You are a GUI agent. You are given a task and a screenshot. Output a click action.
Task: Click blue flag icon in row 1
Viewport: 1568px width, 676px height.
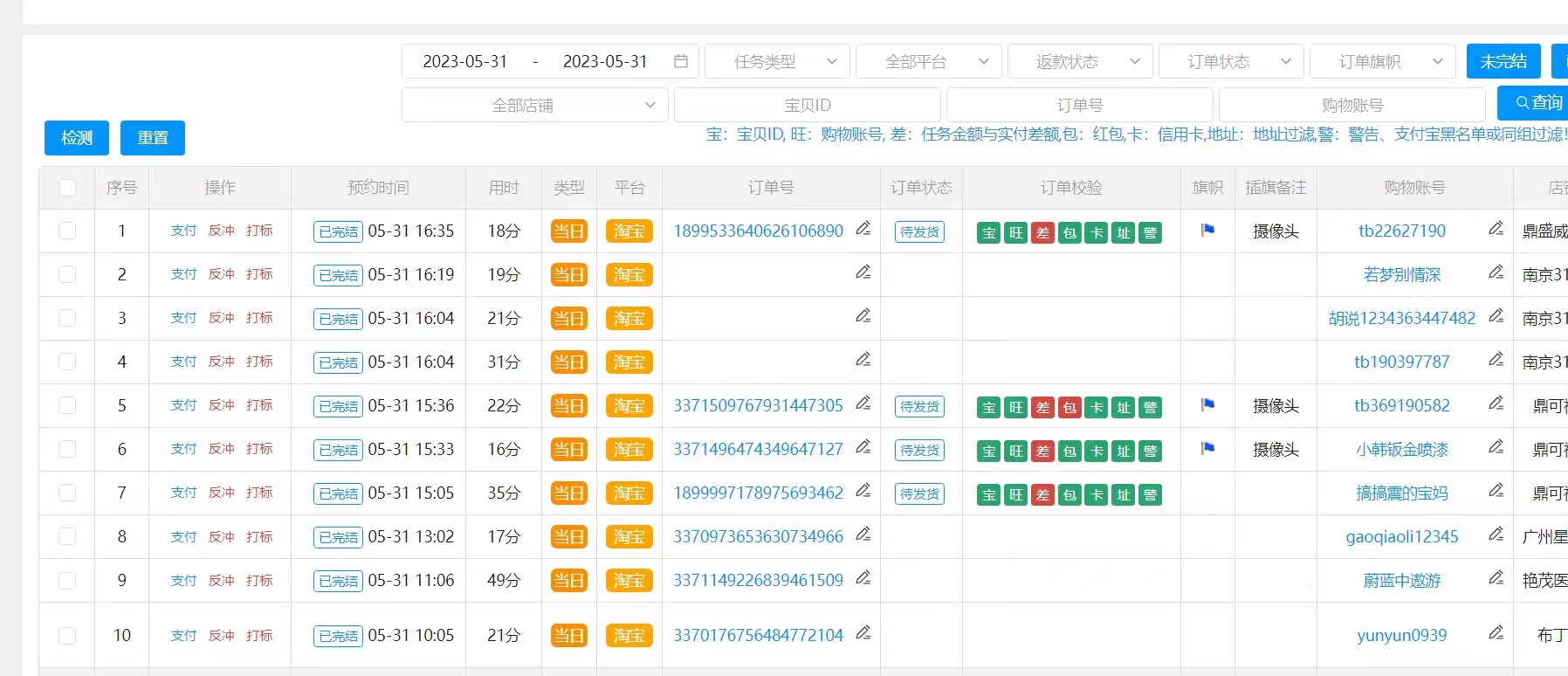coord(1208,231)
